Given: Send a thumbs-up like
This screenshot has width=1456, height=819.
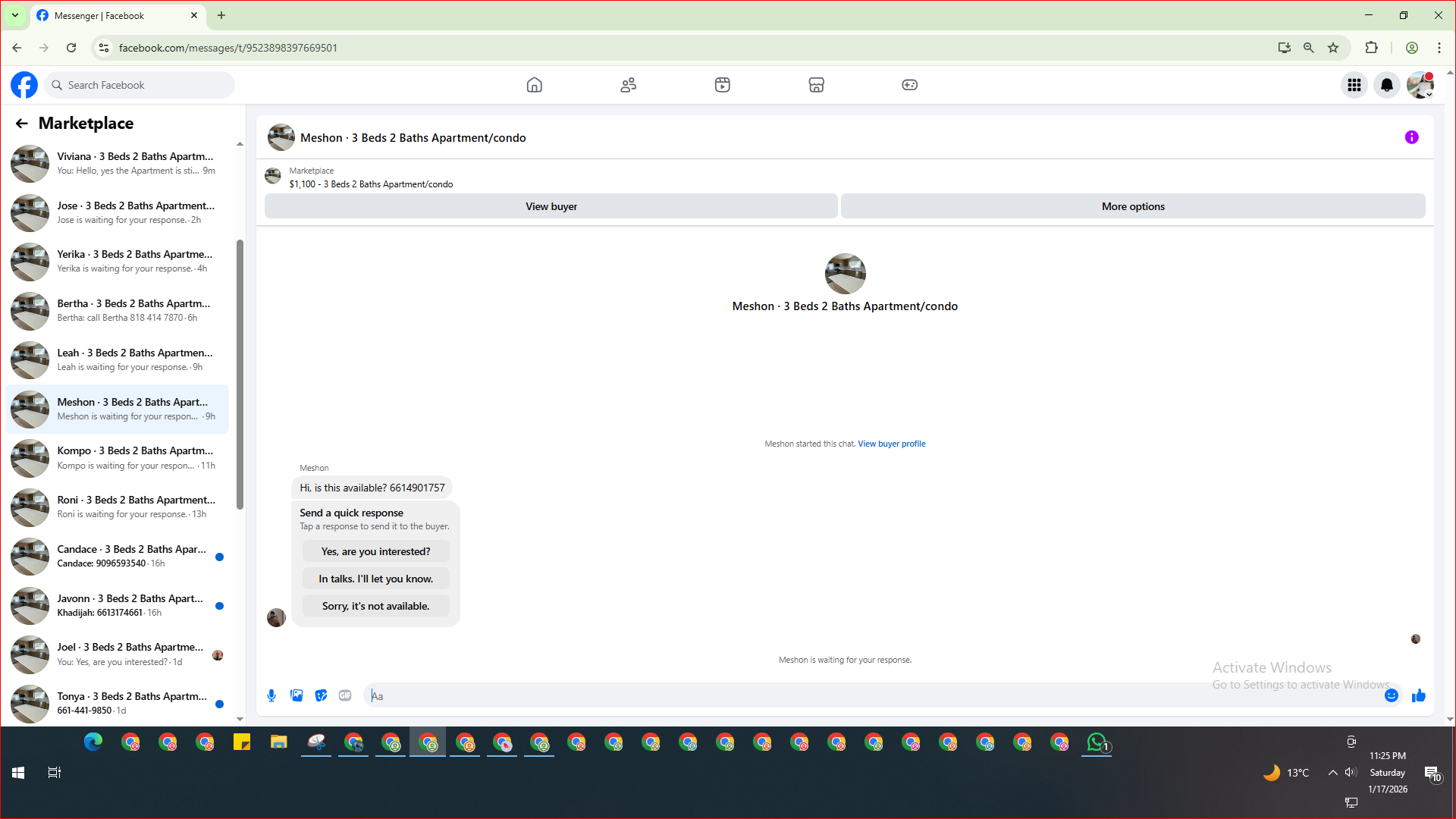Looking at the screenshot, I should 1419,695.
